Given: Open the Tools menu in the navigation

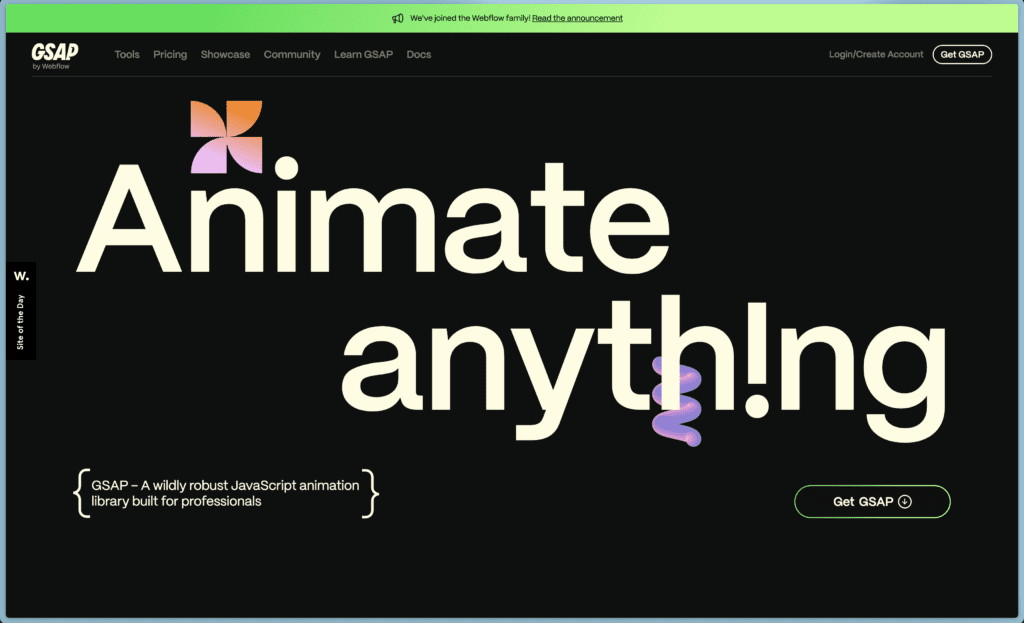Looking at the screenshot, I should pos(127,55).
